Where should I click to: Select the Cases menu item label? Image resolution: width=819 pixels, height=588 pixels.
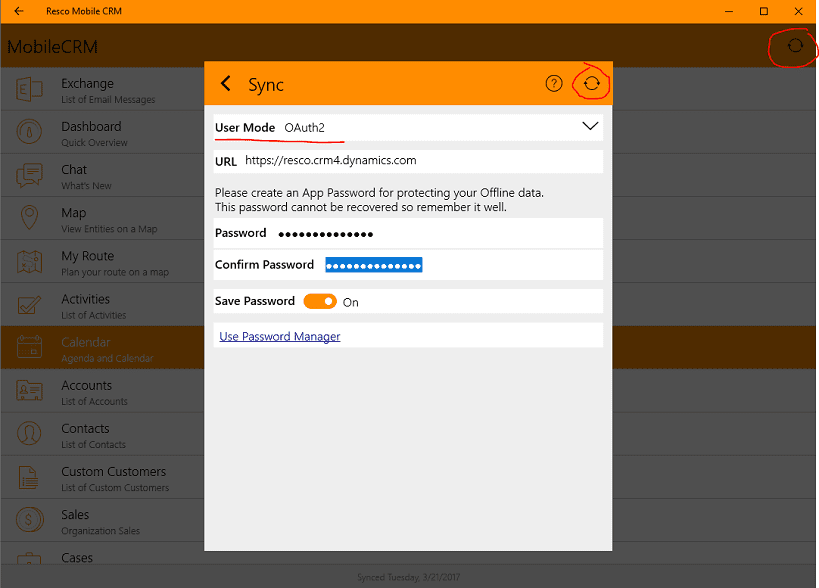(77, 558)
